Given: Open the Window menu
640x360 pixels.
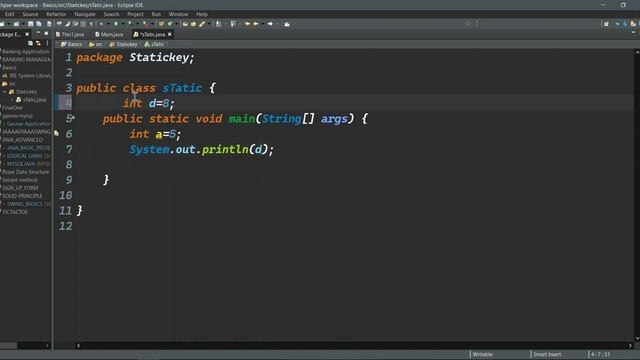Looking at the screenshot, I should [x=178, y=14].
